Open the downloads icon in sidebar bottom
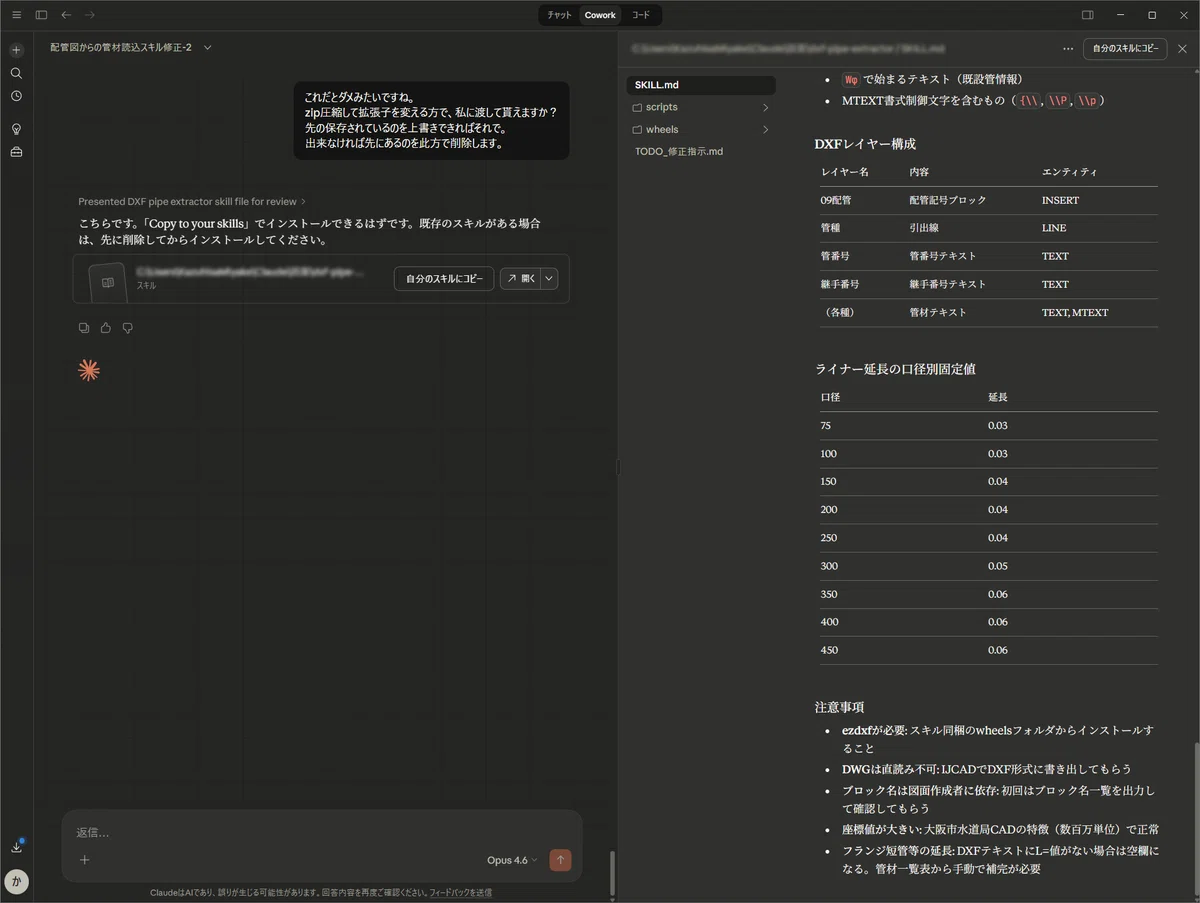This screenshot has height=903, width=1200. [x=16, y=846]
